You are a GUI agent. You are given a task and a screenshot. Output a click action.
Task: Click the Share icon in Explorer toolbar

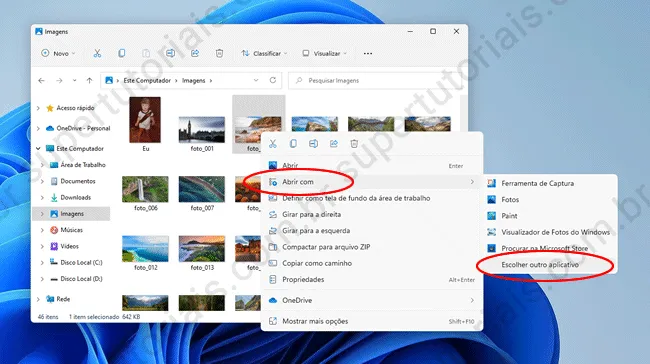click(195, 53)
